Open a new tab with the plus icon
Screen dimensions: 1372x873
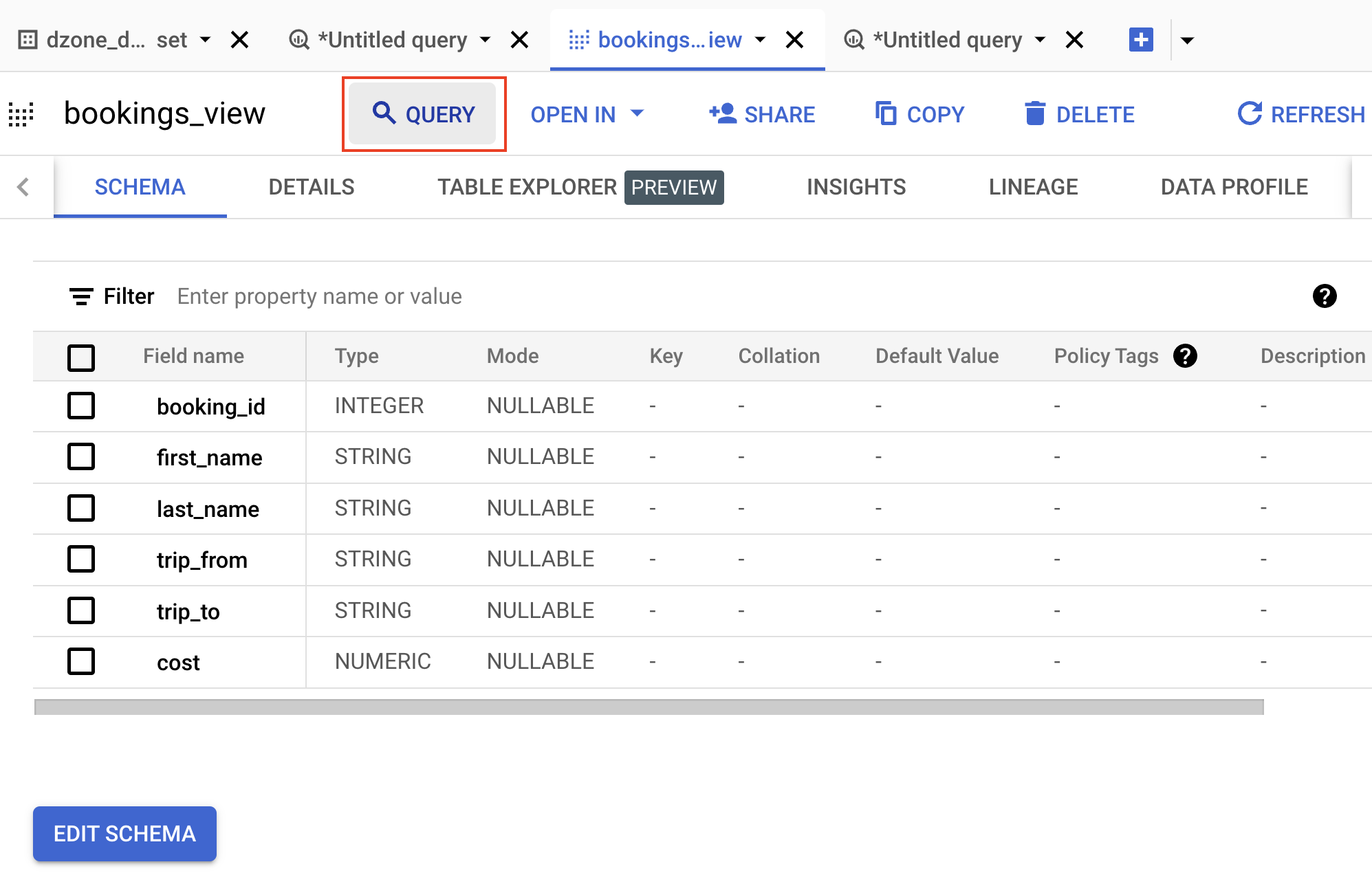(1140, 39)
